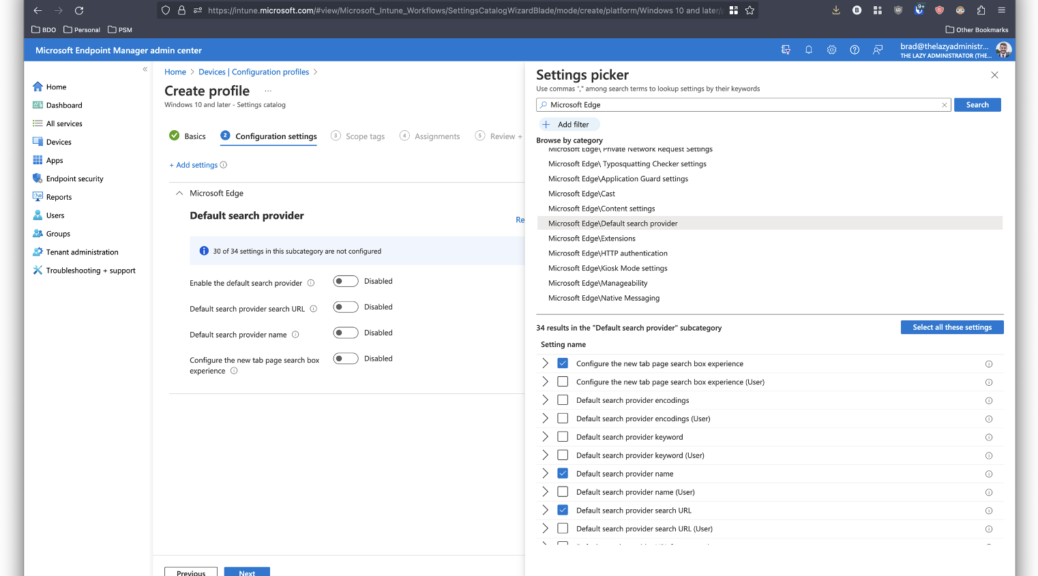Image resolution: width=1038 pixels, height=576 pixels.
Task: Open notifications bell in admin center header
Action: click(x=808, y=50)
